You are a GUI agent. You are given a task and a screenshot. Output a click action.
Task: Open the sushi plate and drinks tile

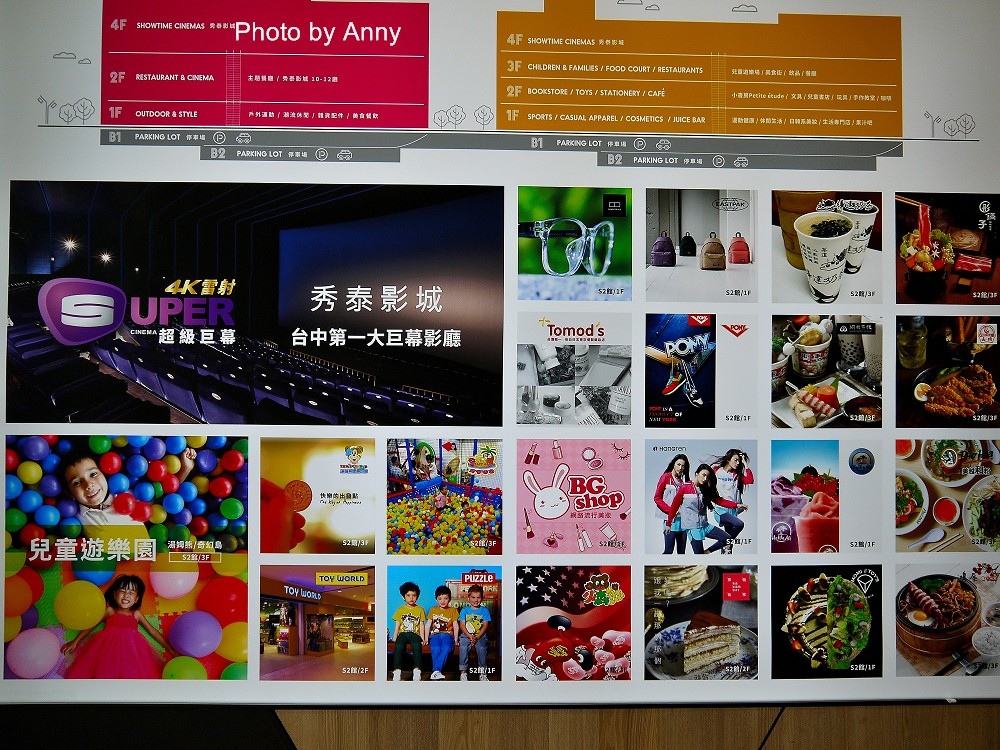pos(827,371)
